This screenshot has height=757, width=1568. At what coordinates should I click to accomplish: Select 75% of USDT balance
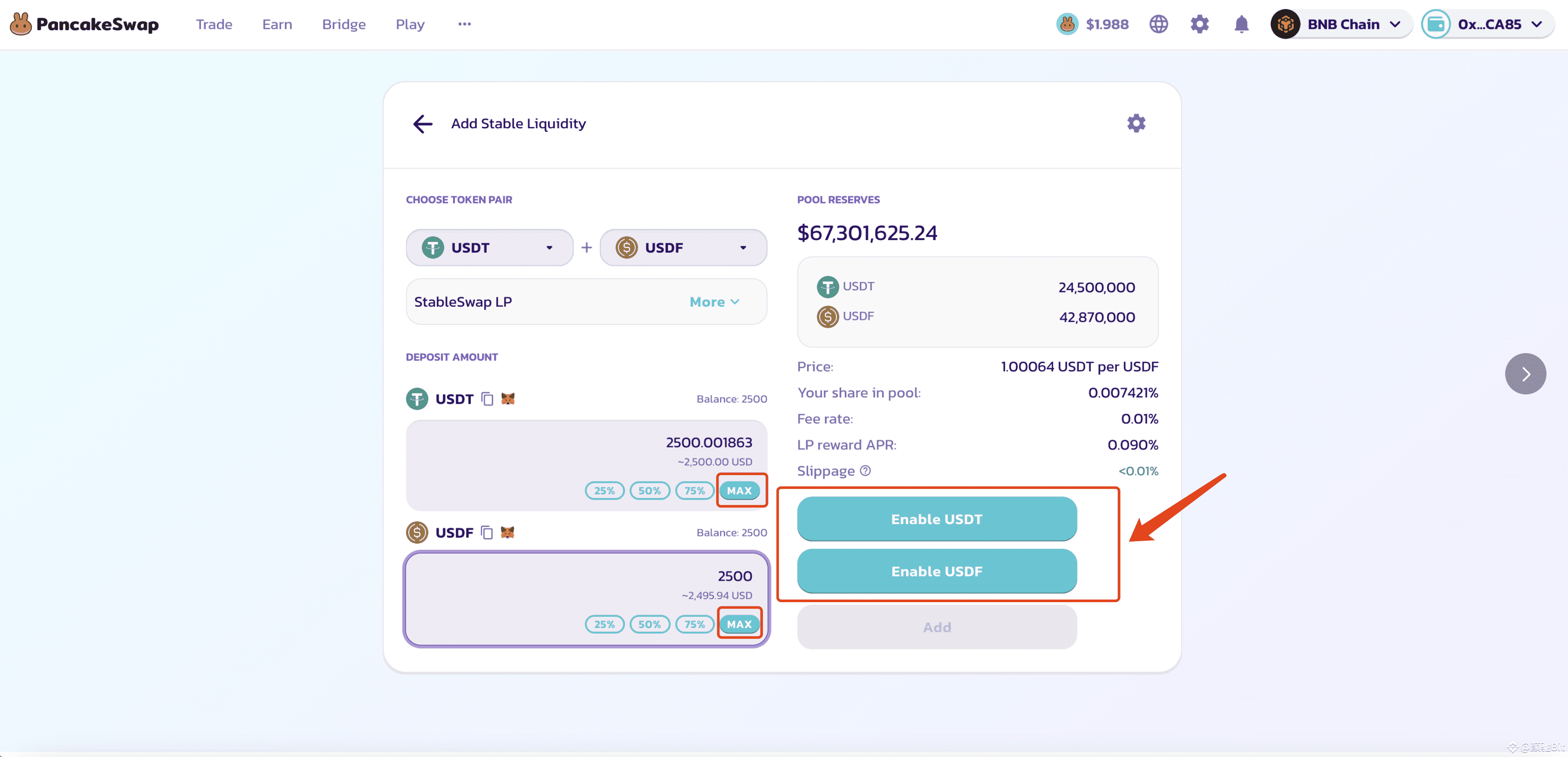694,490
